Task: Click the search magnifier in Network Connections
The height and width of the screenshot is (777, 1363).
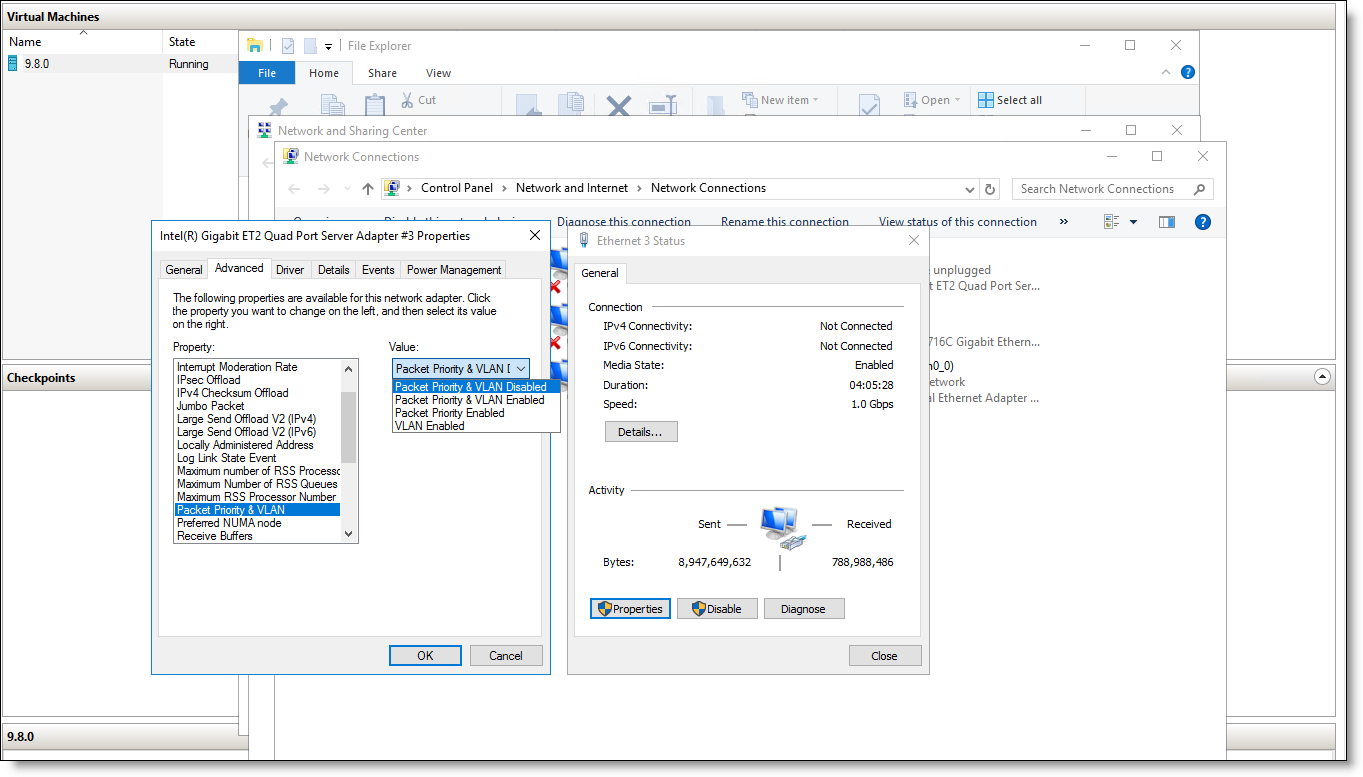Action: [x=1199, y=188]
